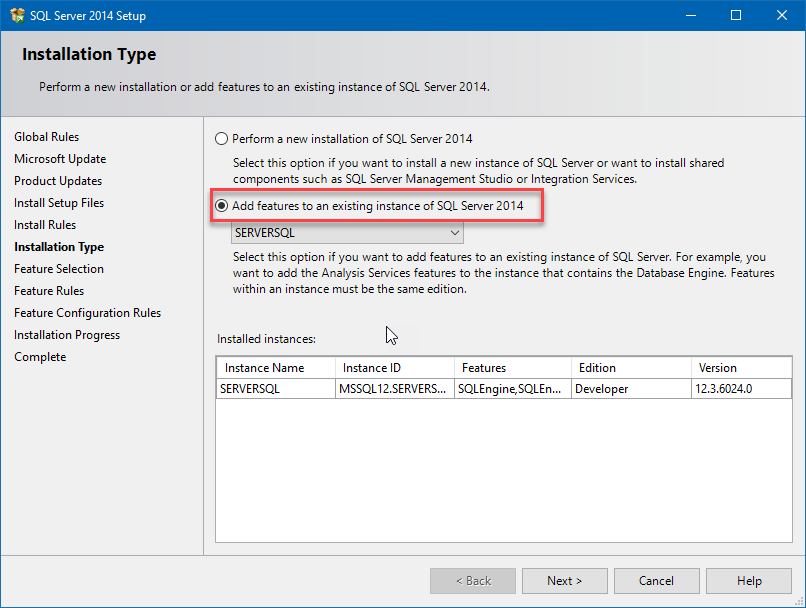Open the Install Setup Files step
The image size is (806, 608).
pos(58,202)
